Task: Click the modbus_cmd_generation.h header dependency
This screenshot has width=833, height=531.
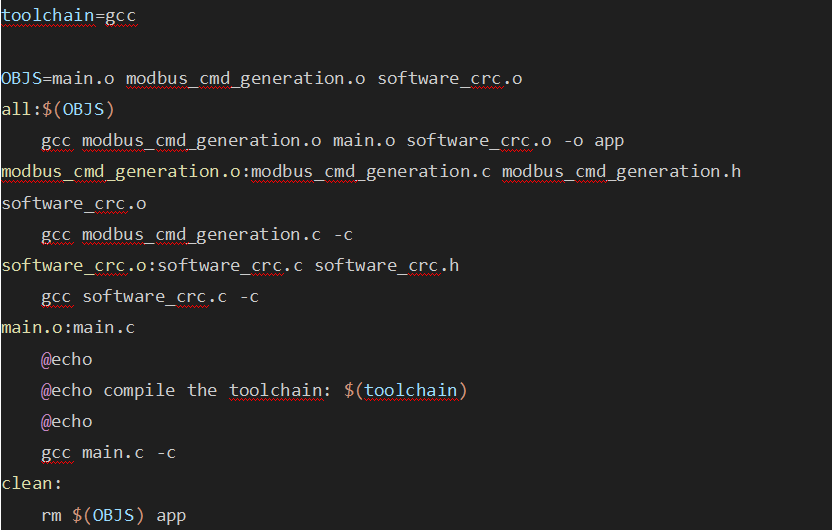Action: point(621,171)
